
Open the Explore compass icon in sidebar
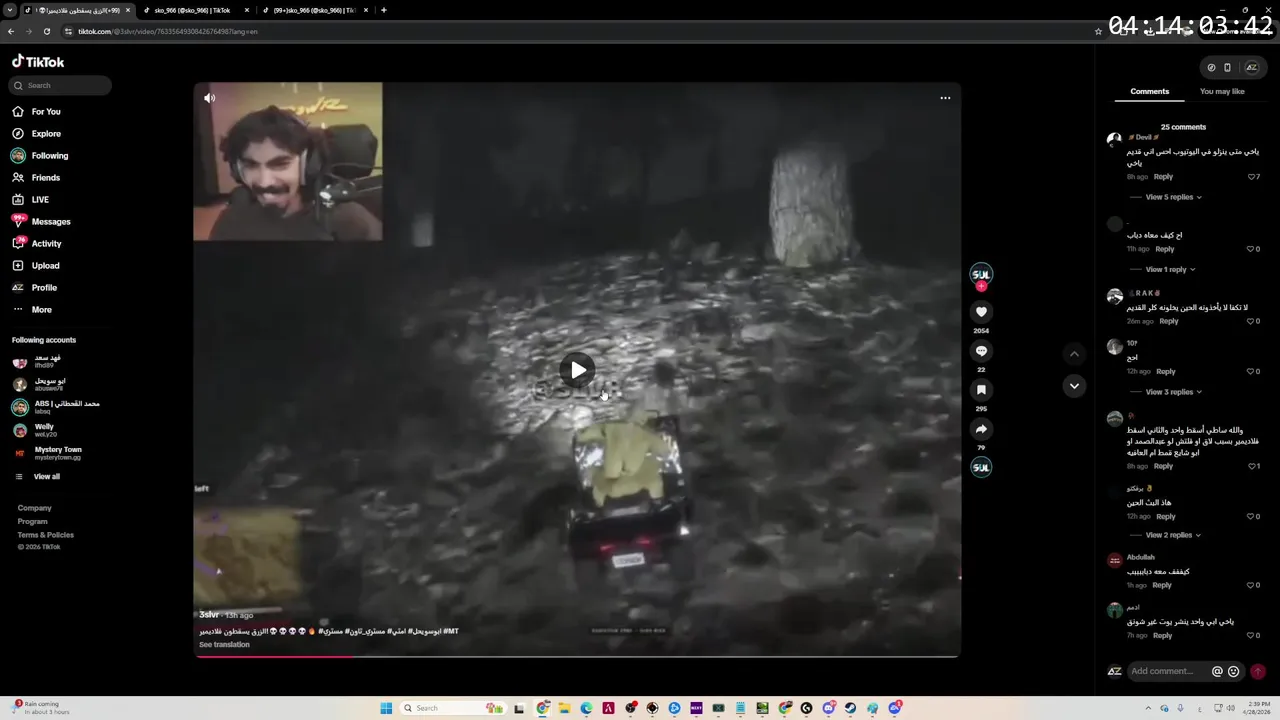pyautogui.click(x=18, y=133)
